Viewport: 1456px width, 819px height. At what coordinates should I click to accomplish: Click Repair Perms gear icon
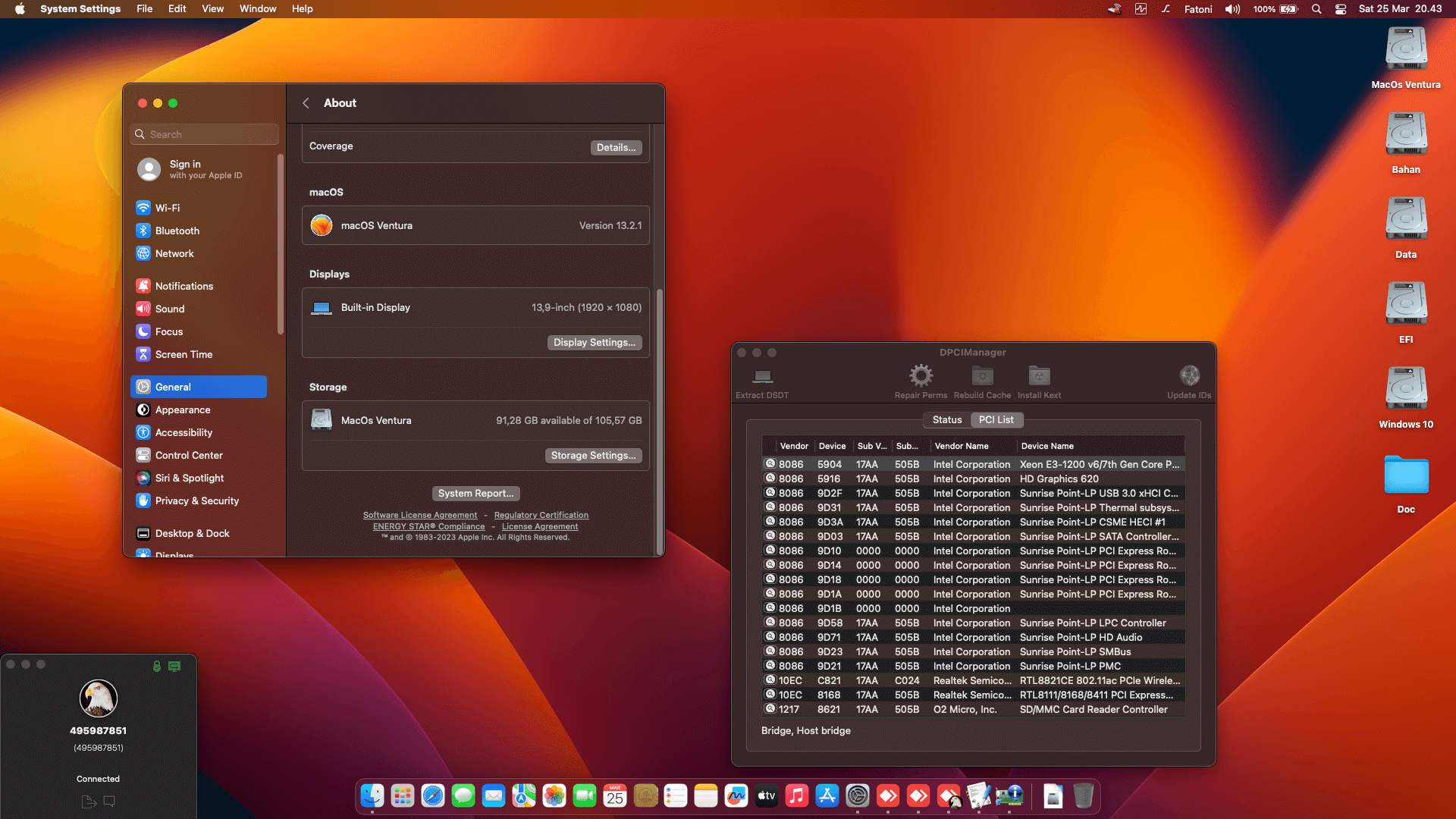pos(921,375)
